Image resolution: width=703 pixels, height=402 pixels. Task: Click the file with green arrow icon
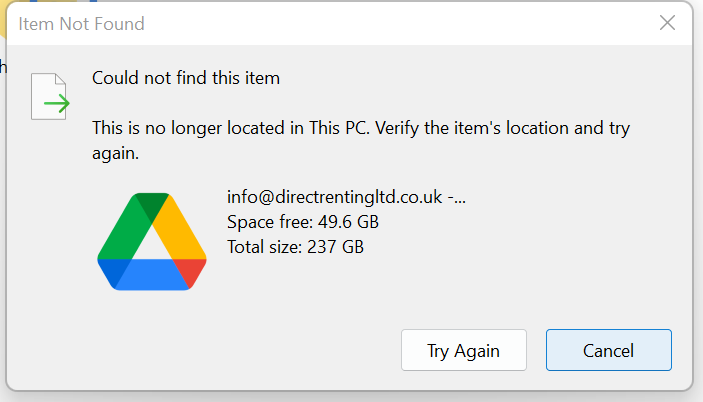[50, 96]
